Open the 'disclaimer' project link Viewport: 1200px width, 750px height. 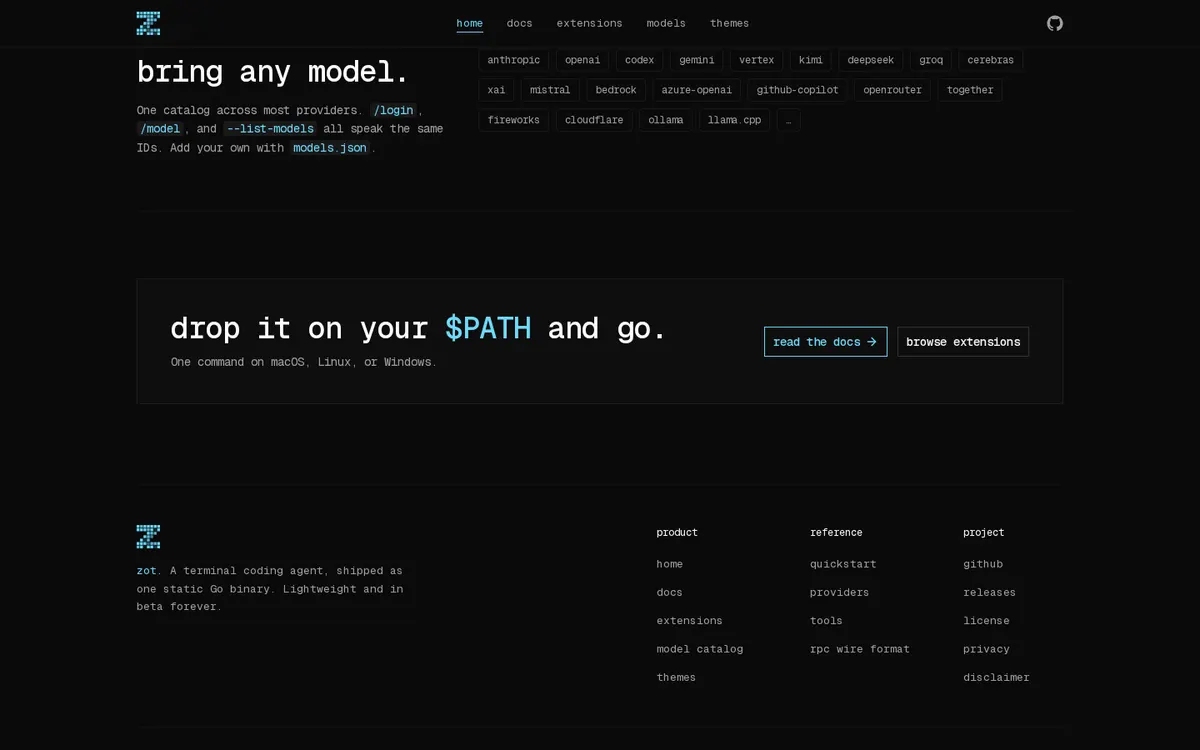tap(996, 677)
